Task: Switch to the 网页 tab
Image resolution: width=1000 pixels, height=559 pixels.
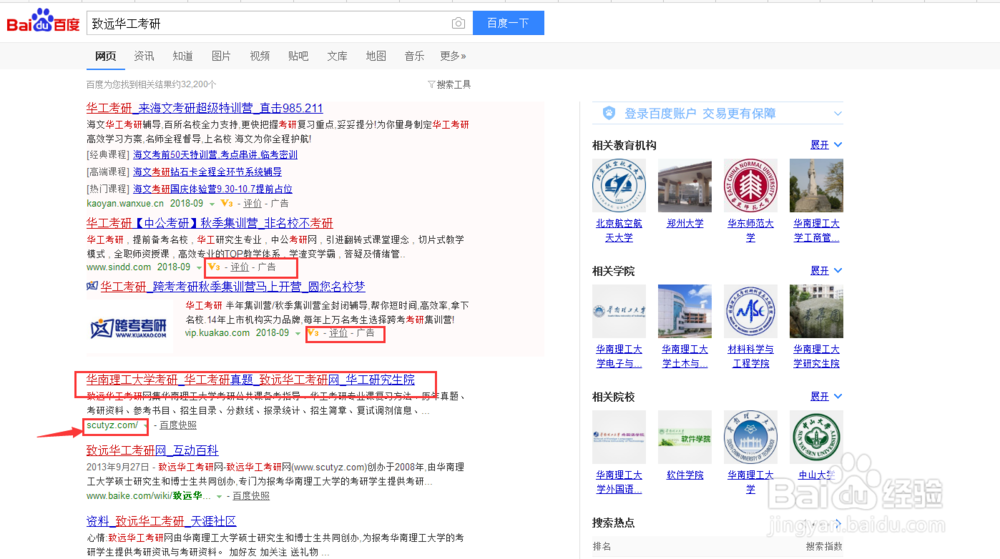Action: (105, 56)
